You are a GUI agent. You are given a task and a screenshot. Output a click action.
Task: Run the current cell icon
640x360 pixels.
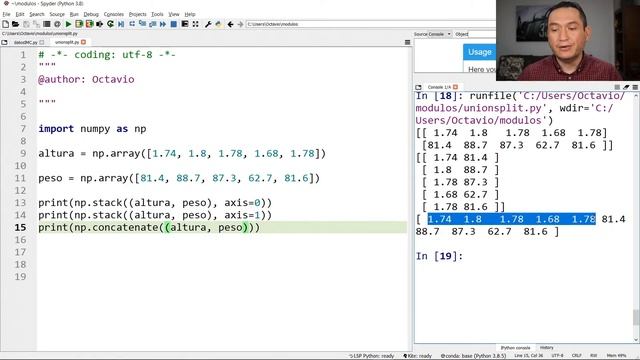79,24
